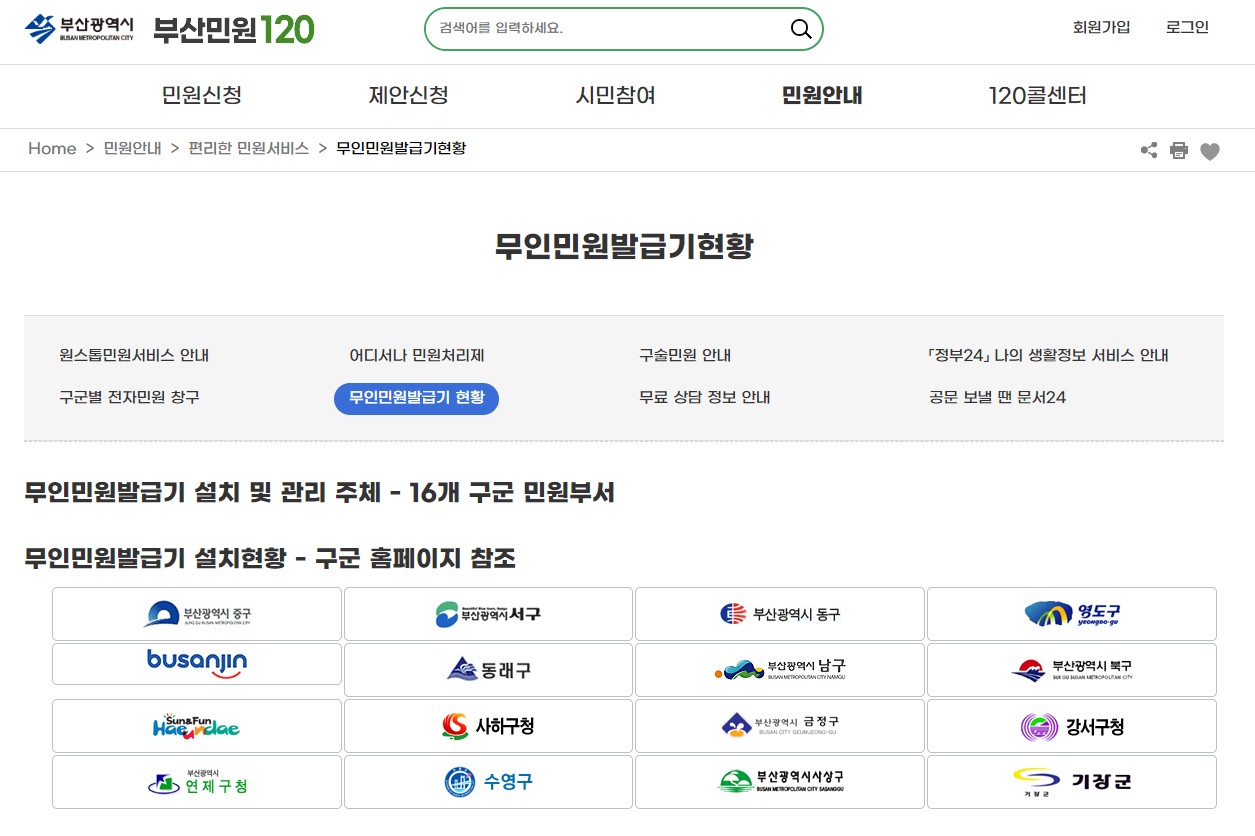The image size is (1255, 836).
Task: Click heading 무인민원발급기 설치현황 - 구군 홈페이지 참조
Action: pyautogui.click(x=270, y=558)
